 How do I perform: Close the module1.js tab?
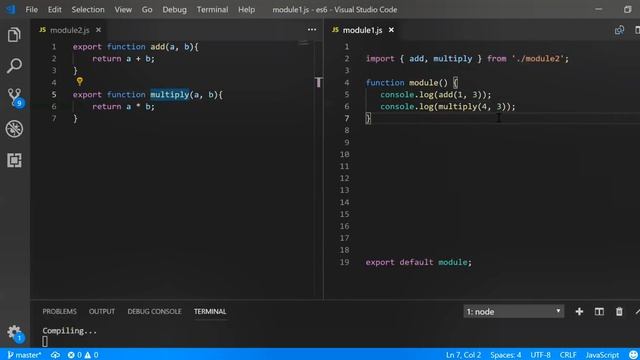[391, 30]
